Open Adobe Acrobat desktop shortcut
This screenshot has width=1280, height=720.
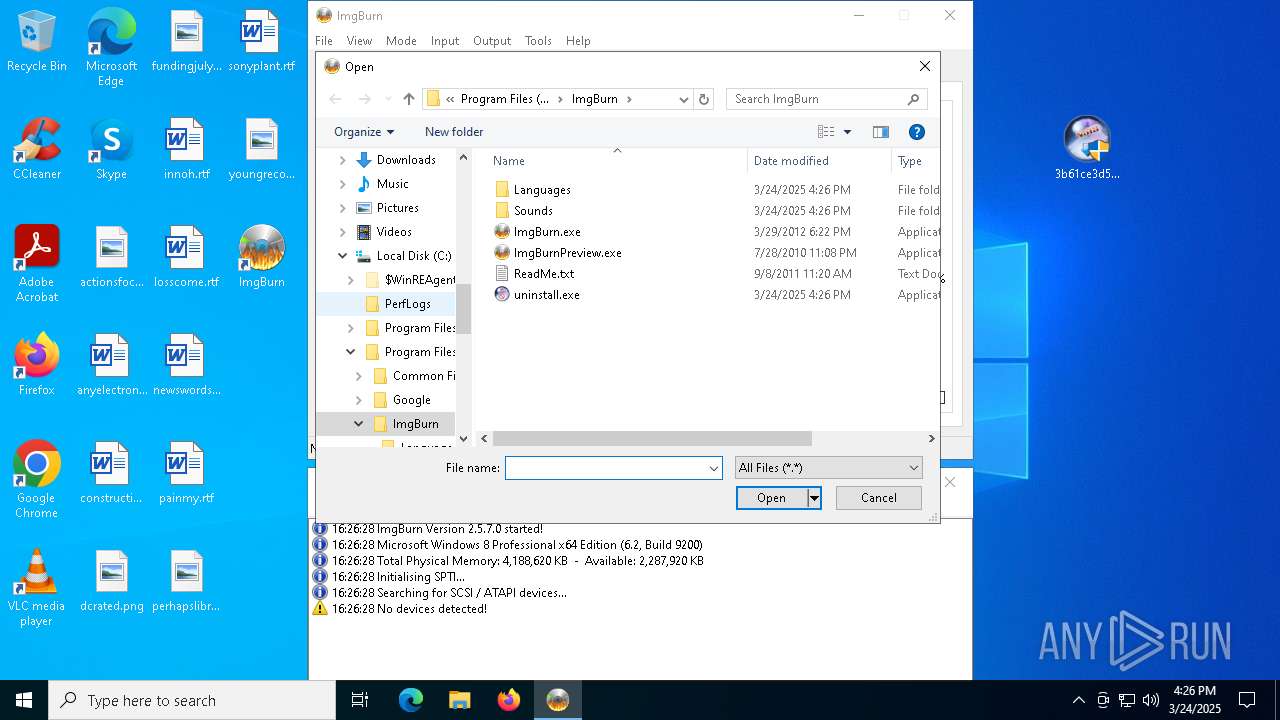click(37, 263)
